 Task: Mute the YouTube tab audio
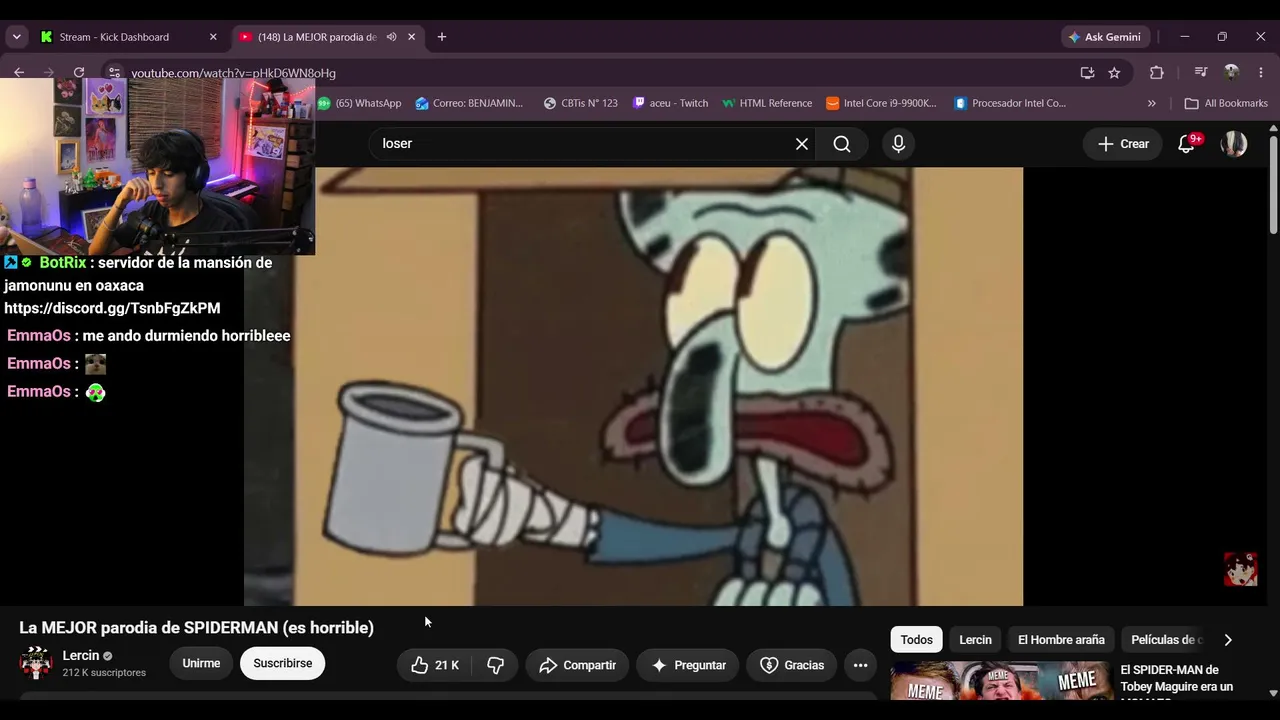(391, 37)
